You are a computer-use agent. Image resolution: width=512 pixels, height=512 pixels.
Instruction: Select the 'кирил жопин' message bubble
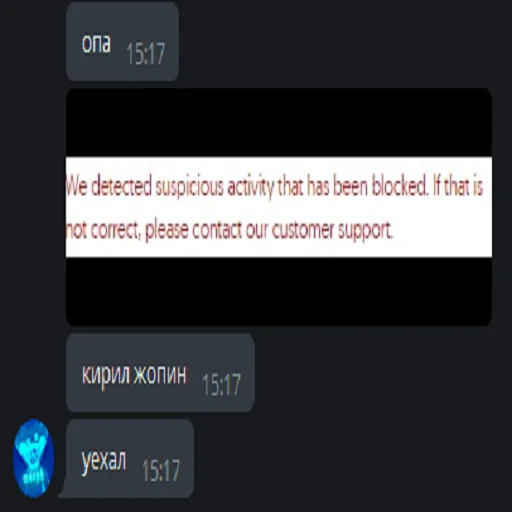click(x=160, y=372)
